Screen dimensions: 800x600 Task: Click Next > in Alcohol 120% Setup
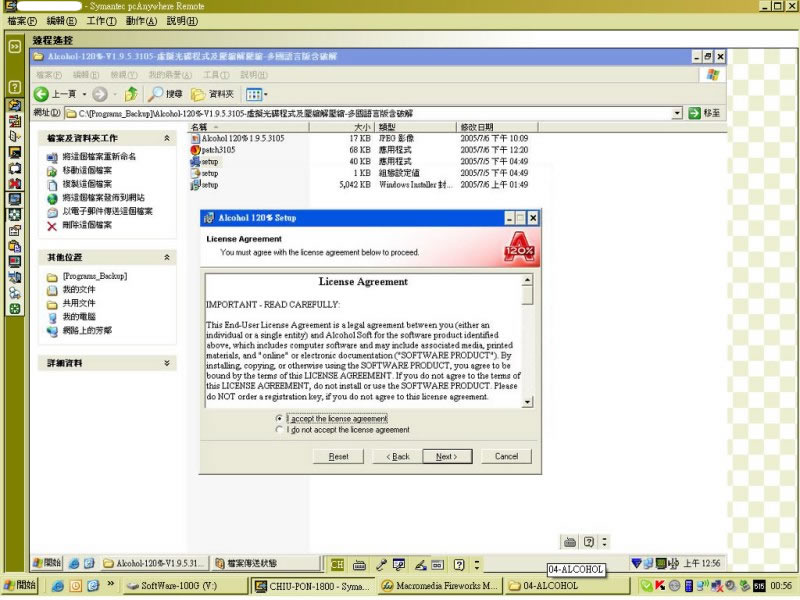coord(447,457)
